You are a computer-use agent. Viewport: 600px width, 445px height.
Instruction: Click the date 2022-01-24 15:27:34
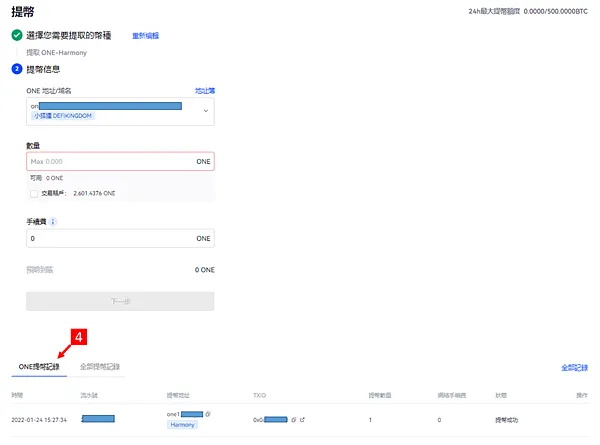pos(39,420)
